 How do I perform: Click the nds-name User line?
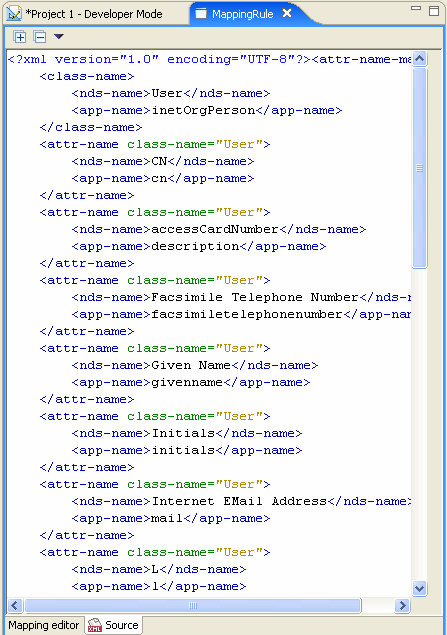(x=171, y=94)
